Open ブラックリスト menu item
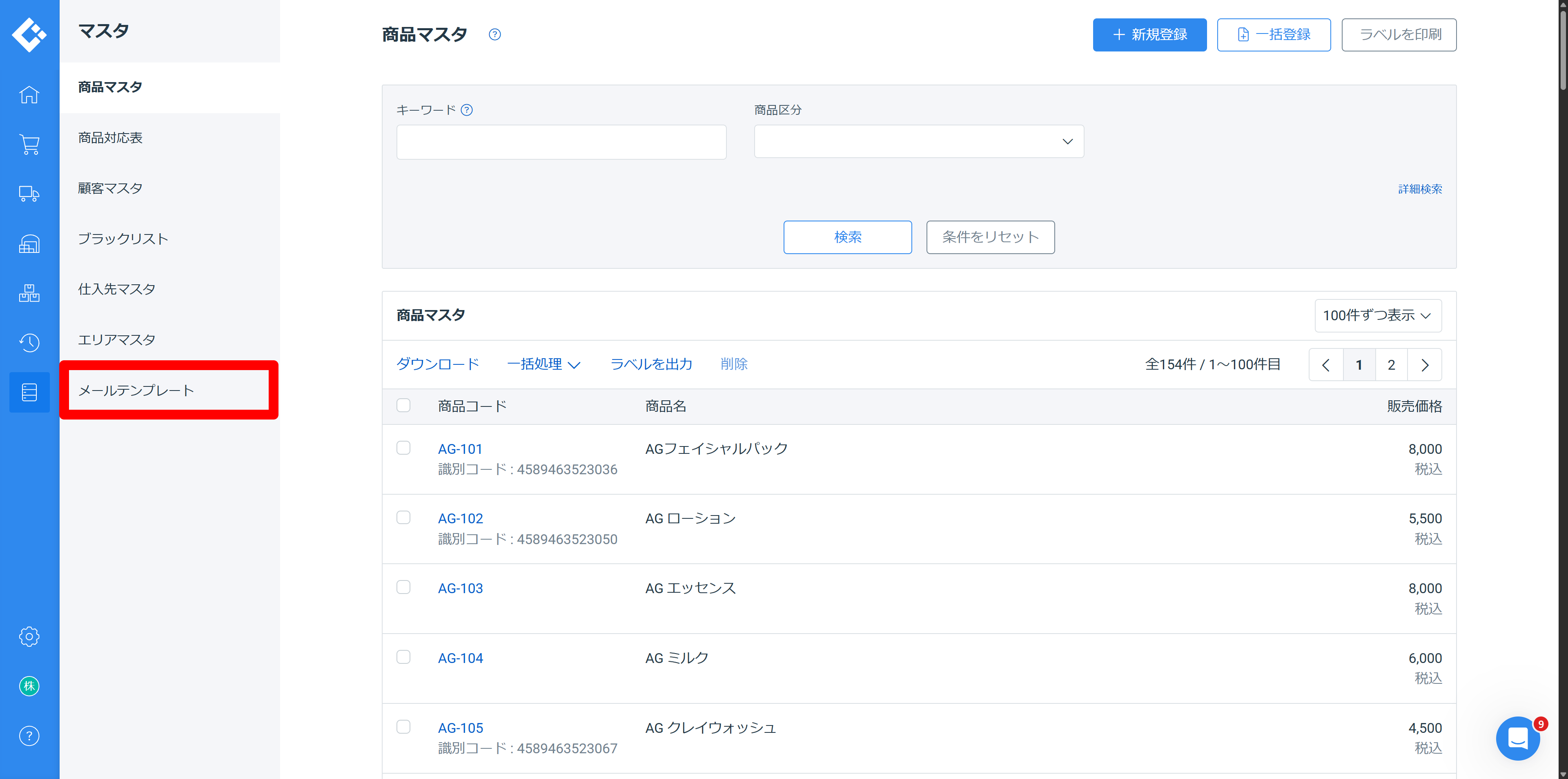This screenshot has height=779, width=1568. coord(170,239)
